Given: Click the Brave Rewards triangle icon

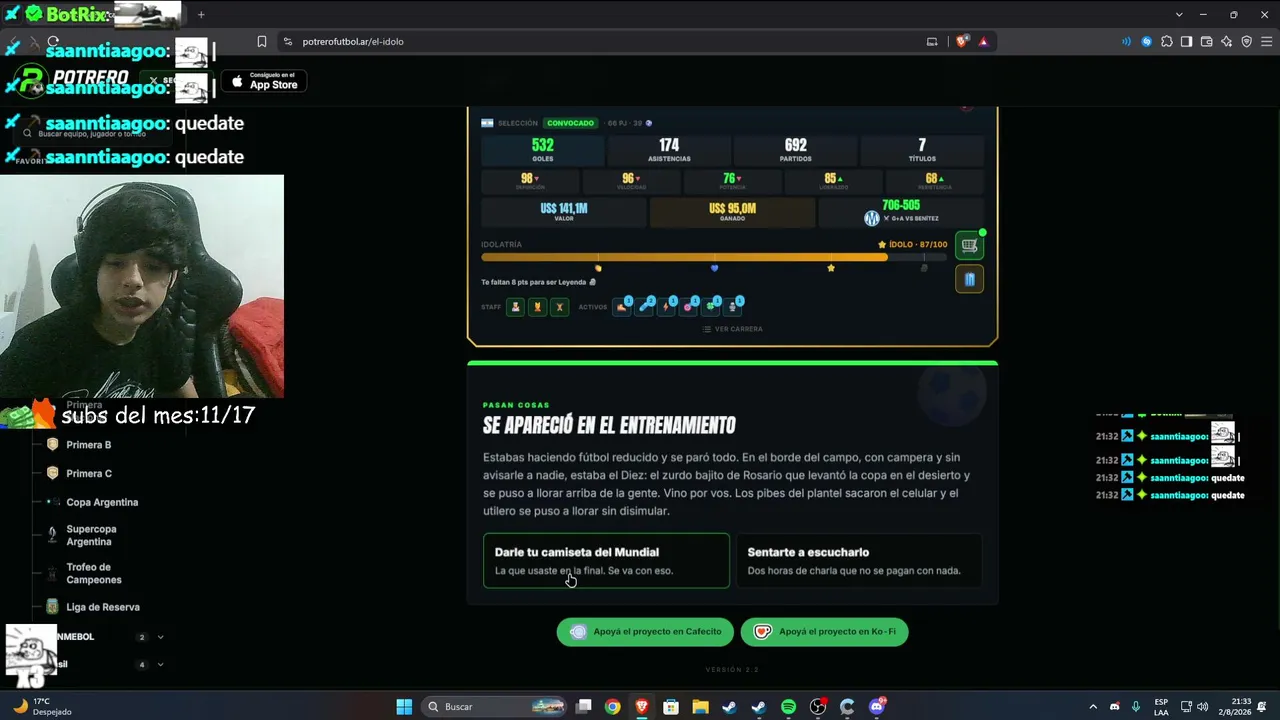Looking at the screenshot, I should pos(983,41).
